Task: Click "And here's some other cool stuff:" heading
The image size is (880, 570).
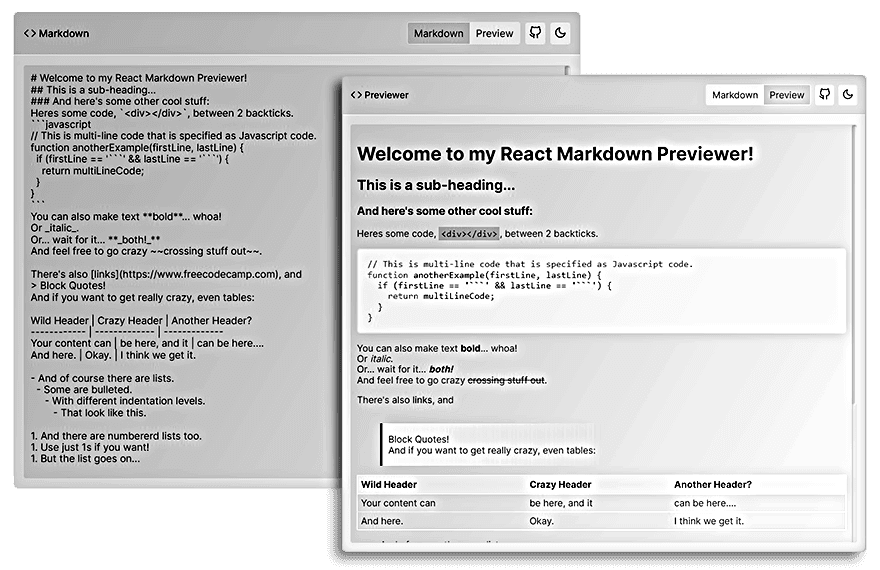Action: (444, 211)
